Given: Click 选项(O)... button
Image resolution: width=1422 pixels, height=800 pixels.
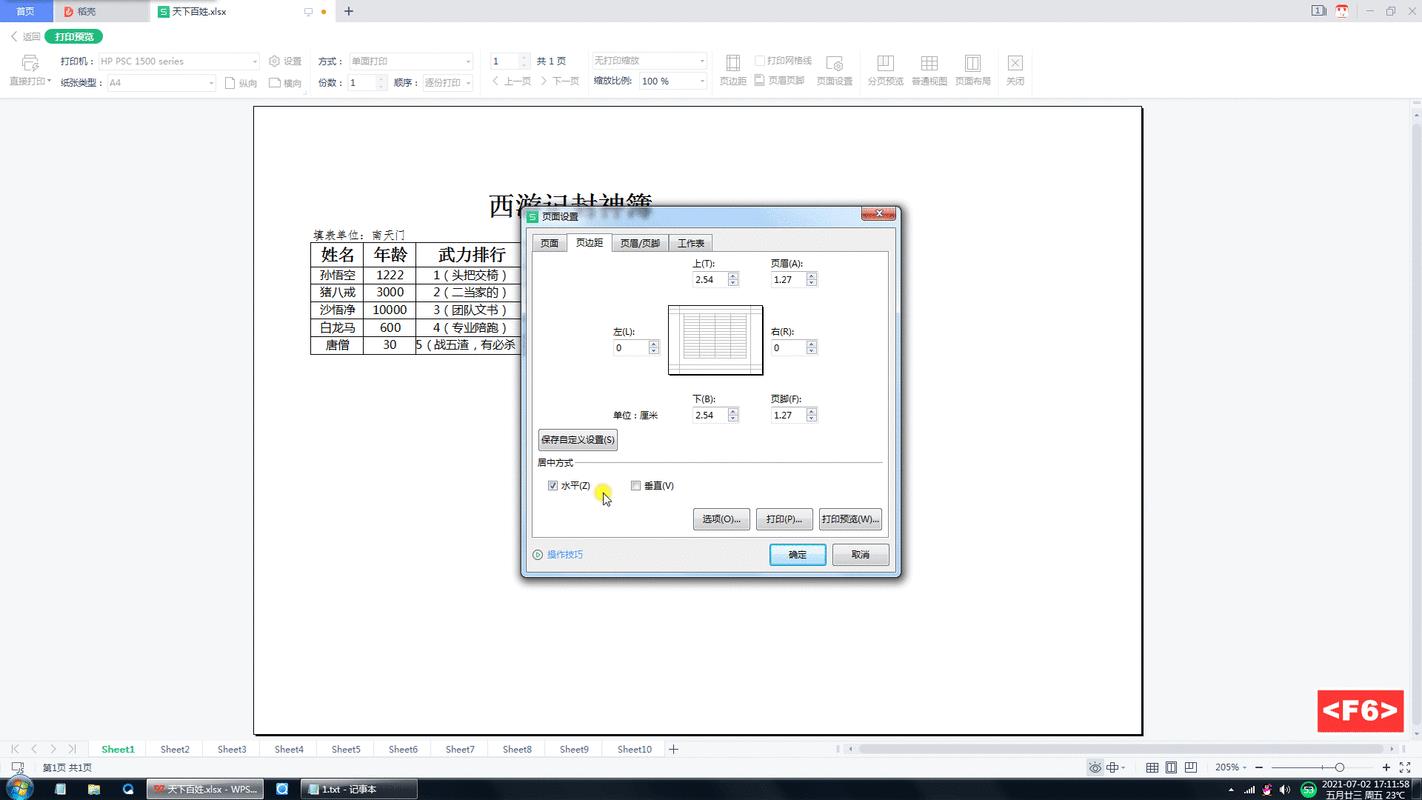Looking at the screenshot, I should pos(721,519).
